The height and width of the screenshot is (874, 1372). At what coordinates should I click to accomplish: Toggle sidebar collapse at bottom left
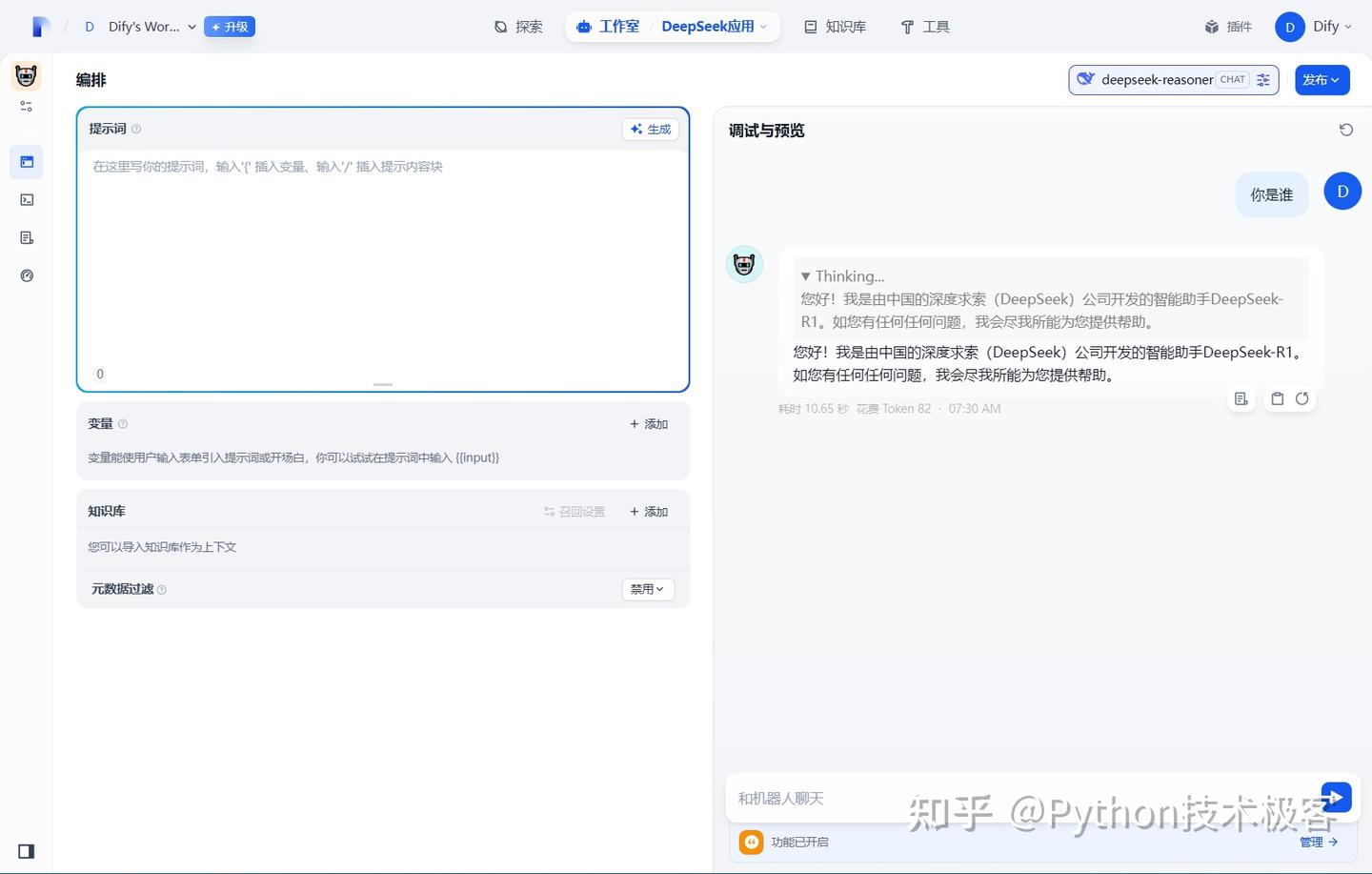point(26,850)
